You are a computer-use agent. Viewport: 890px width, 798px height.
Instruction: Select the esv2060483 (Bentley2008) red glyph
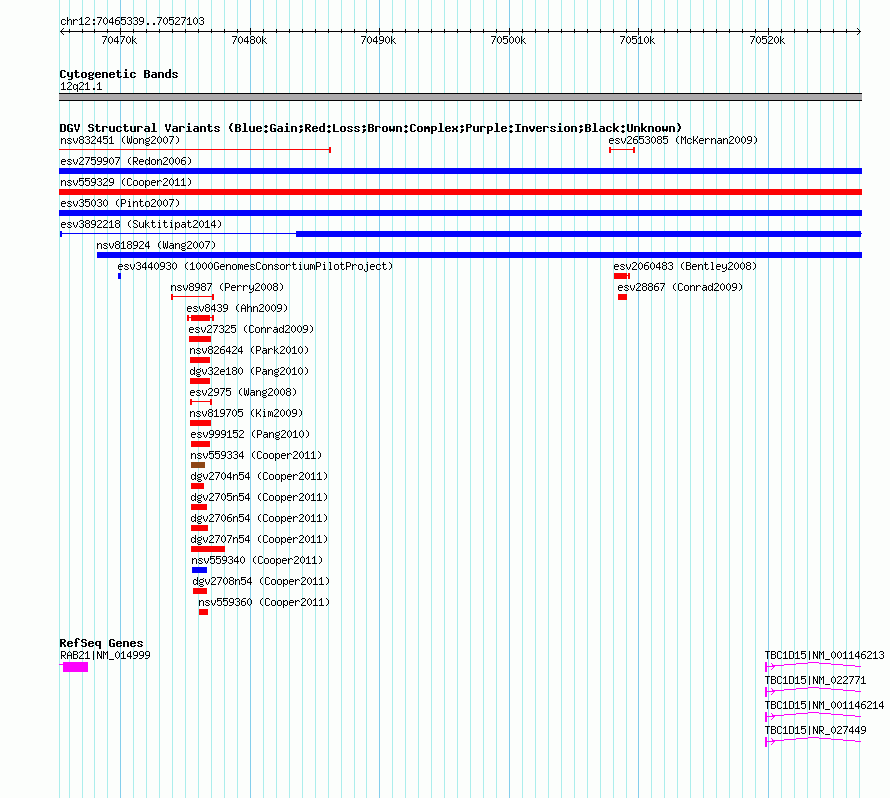click(622, 276)
